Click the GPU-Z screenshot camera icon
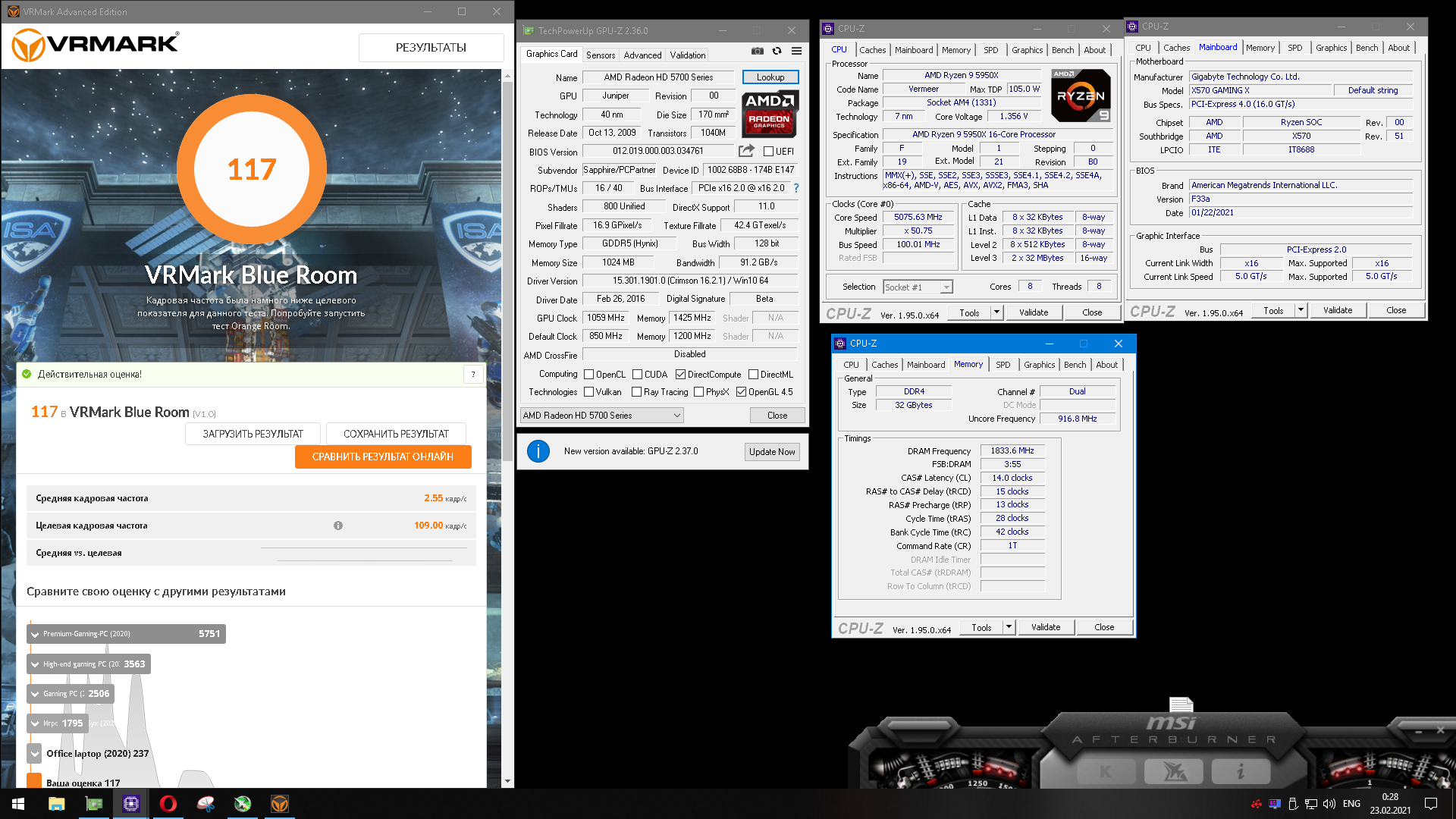 click(757, 51)
